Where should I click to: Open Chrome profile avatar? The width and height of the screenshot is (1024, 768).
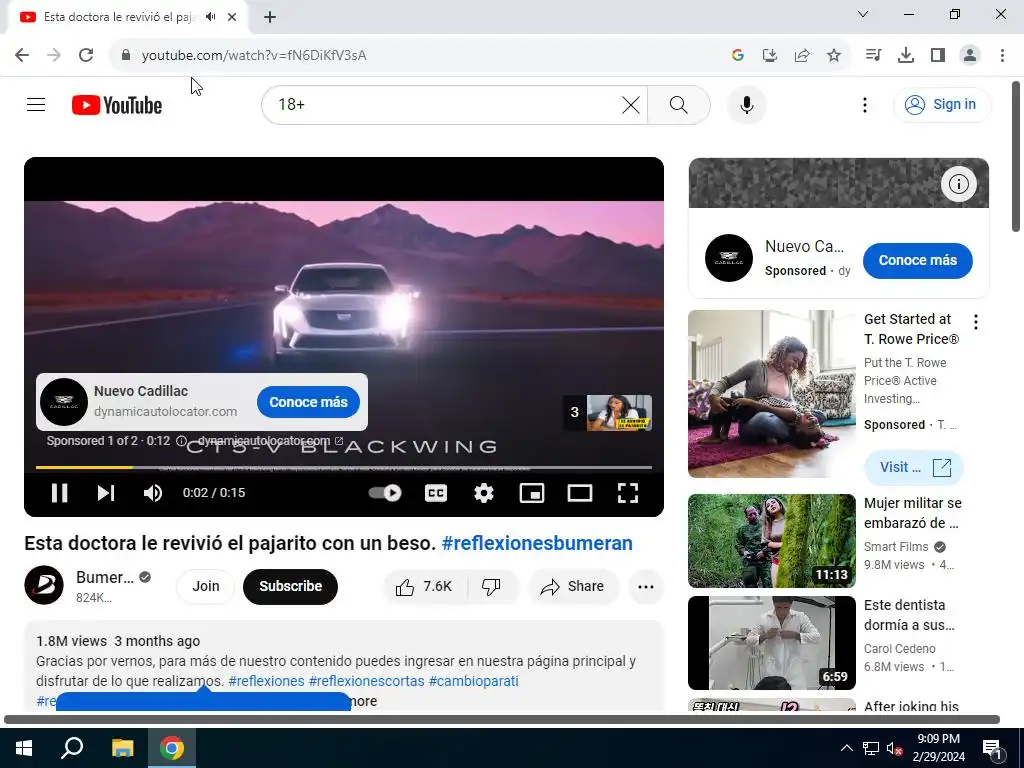click(x=970, y=55)
